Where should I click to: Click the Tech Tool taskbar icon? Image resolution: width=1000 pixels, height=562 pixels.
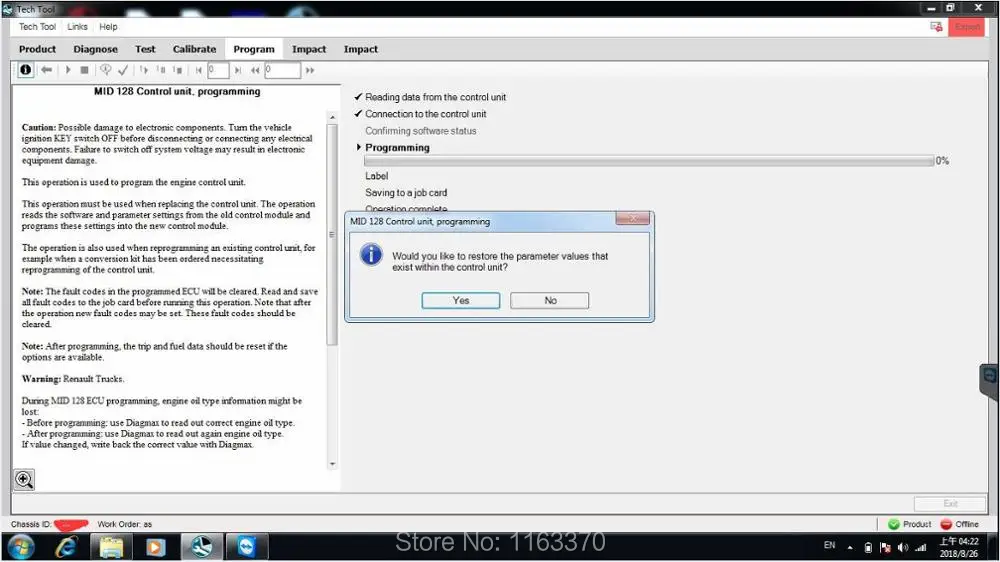[x=202, y=547]
